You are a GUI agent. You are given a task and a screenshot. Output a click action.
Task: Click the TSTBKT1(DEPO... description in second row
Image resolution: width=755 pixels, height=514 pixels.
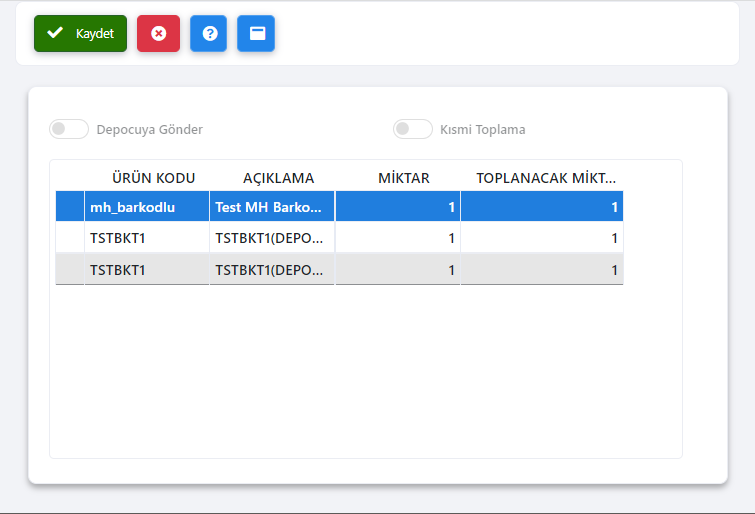coord(272,238)
